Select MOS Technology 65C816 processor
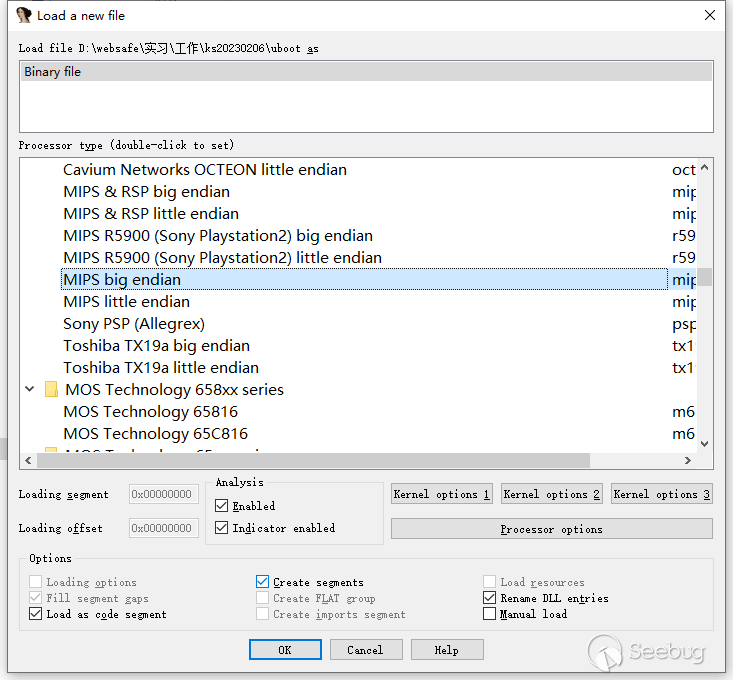This screenshot has height=680, width=733. click(x=155, y=433)
